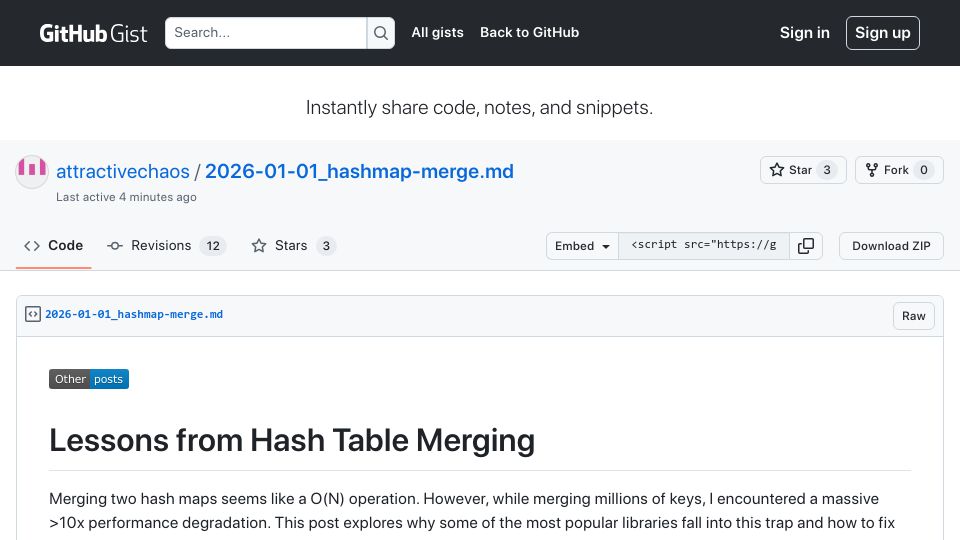Expand the Embed dropdown
Screen dimensions: 960x540
[x=582, y=246]
